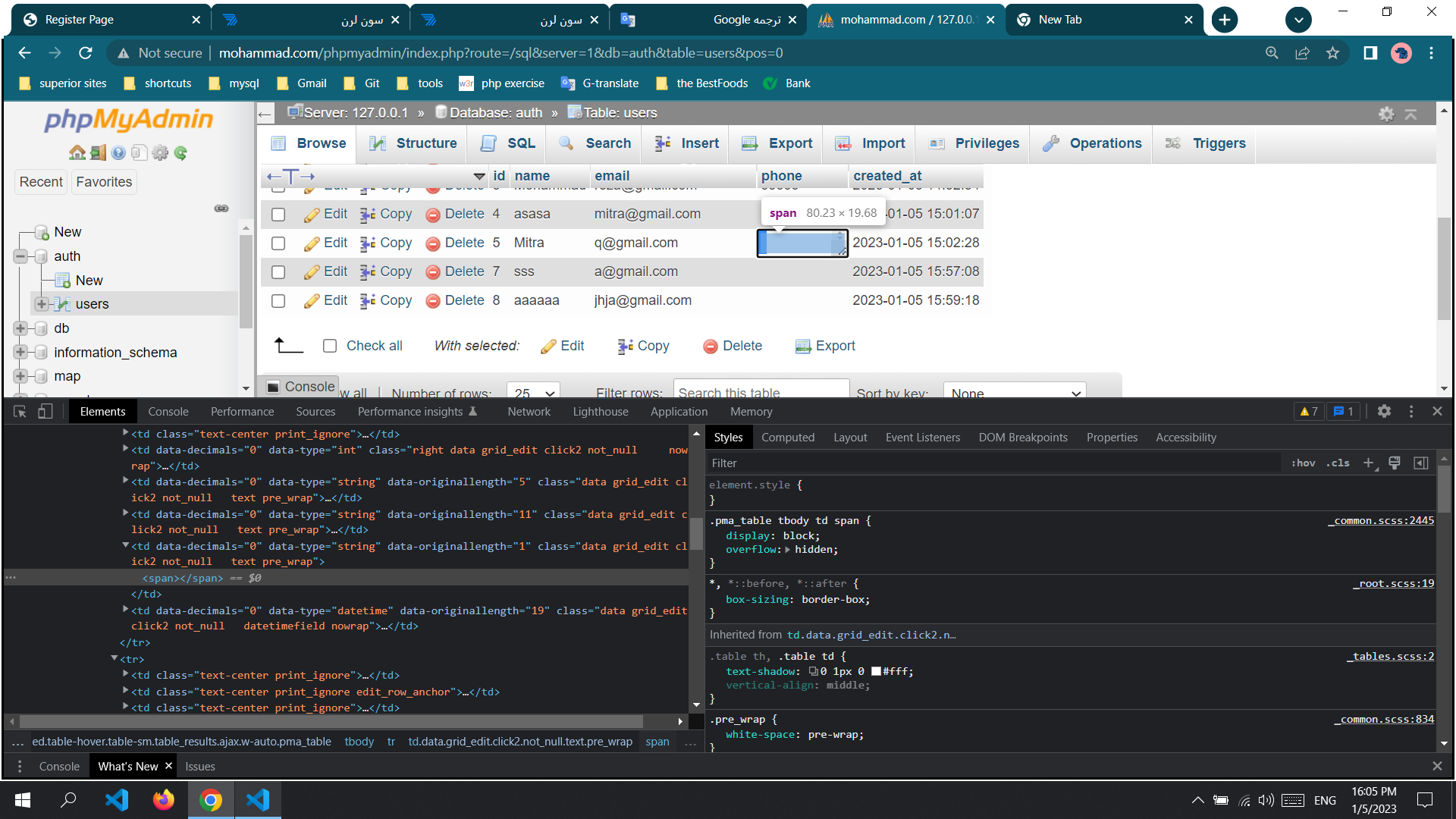Open the column options dropdown arrow before id
The image size is (1456, 819).
(479, 176)
